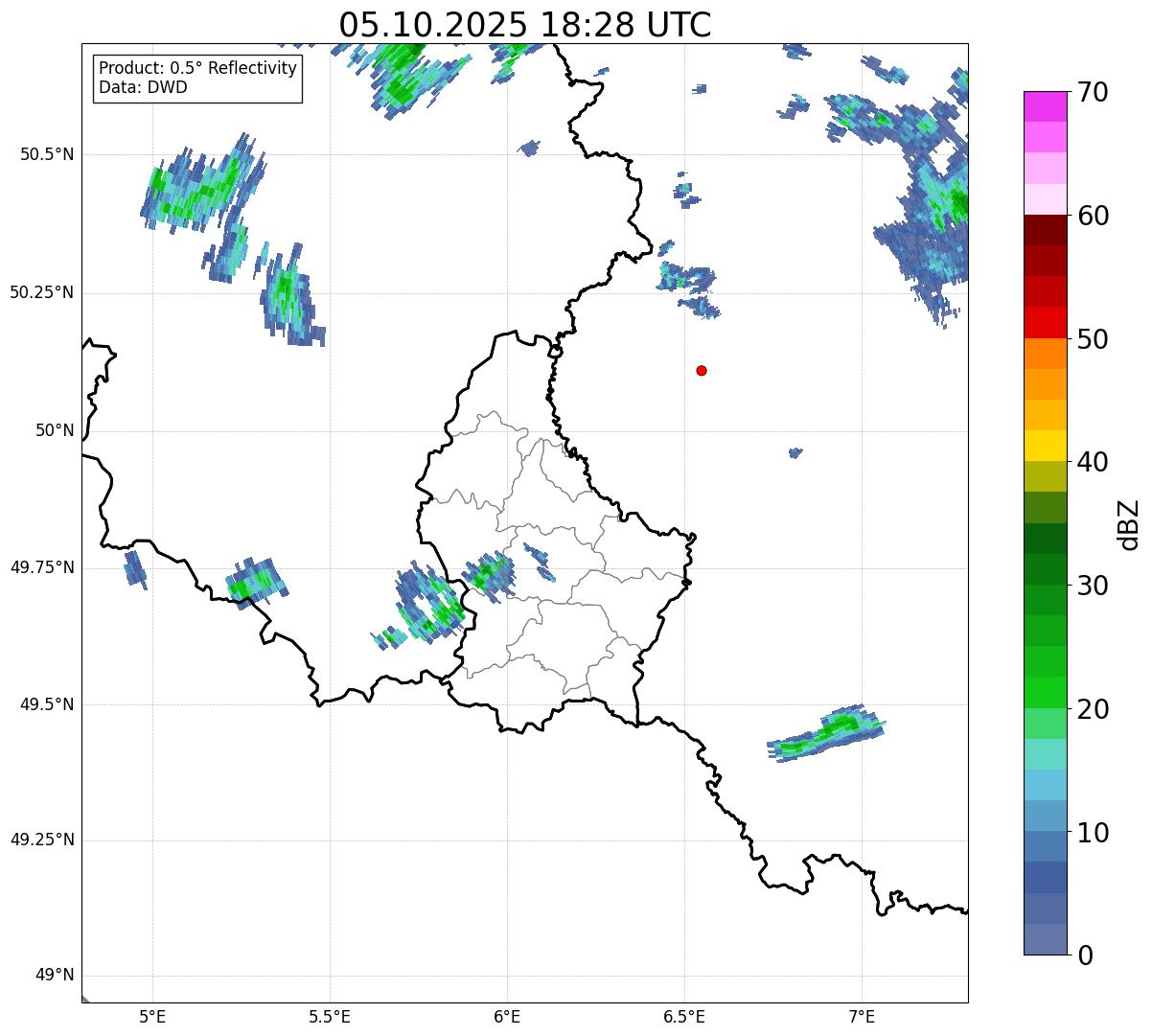Click the 0 label on the colorbar
This screenshot has height=1036, width=1152.
(x=1084, y=955)
